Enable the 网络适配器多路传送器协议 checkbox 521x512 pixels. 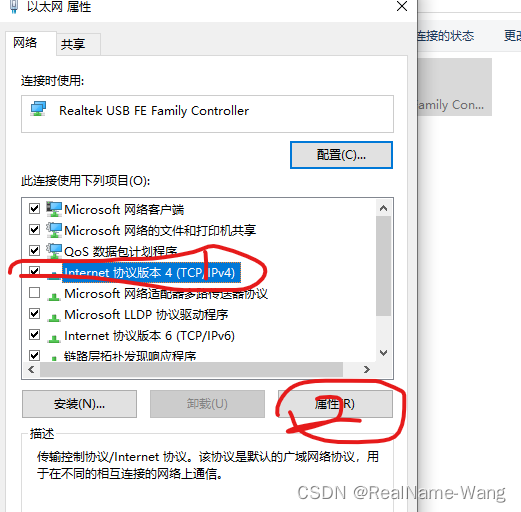35,293
